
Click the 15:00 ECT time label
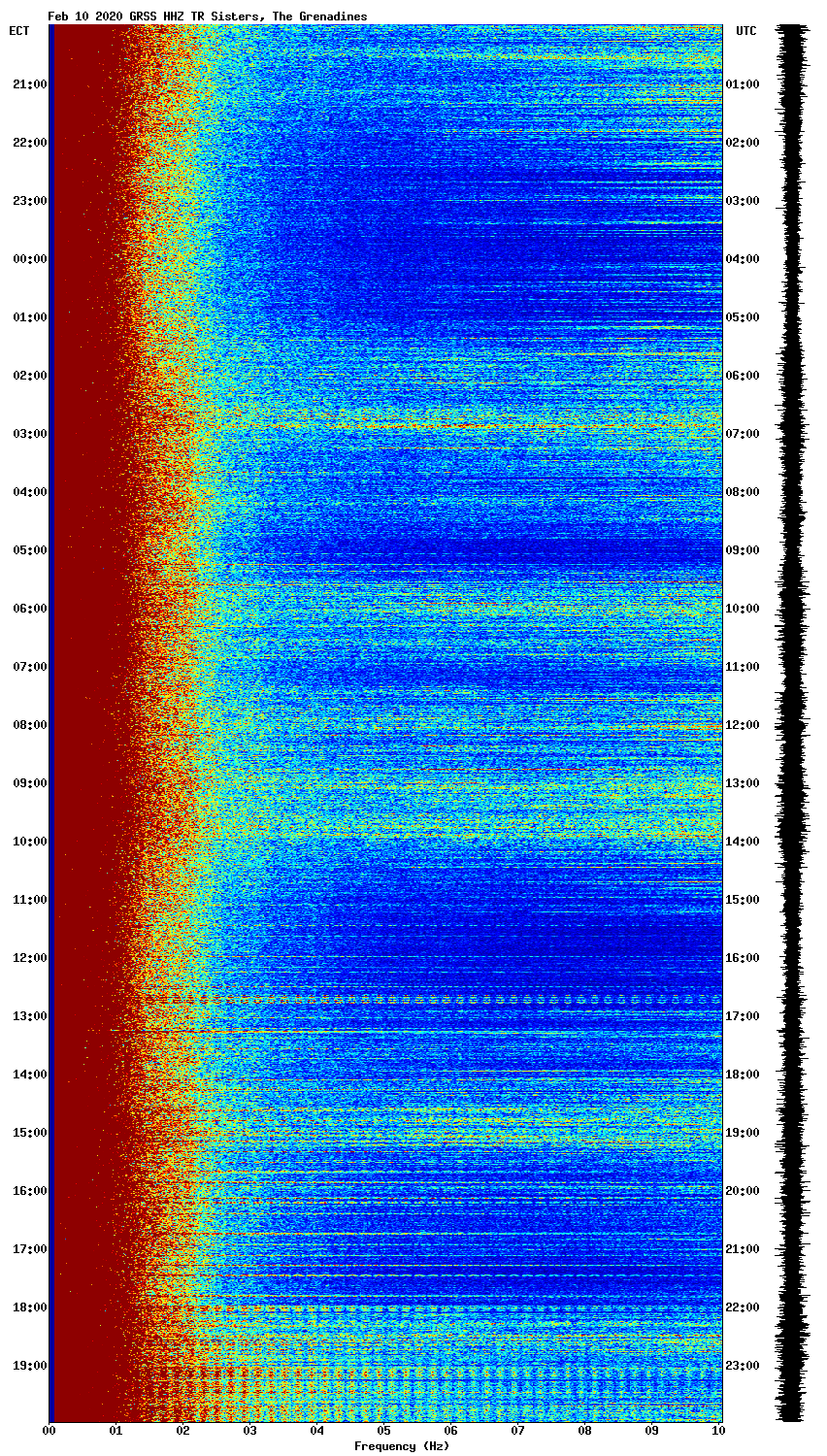[x=28, y=1133]
